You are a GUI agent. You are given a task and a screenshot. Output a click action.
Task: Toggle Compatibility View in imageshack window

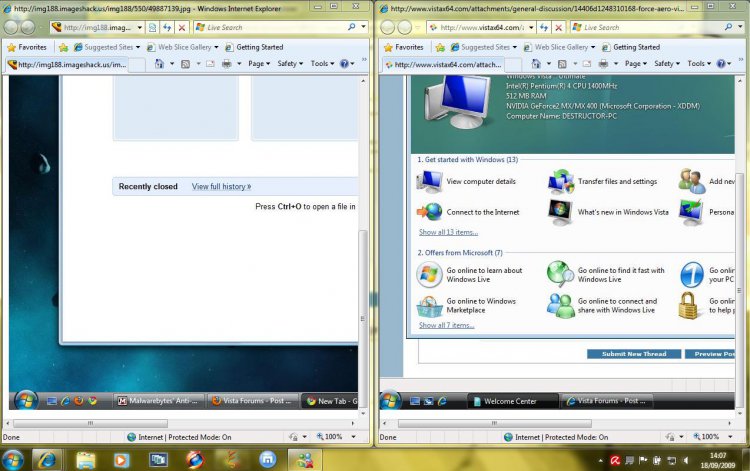coord(152,27)
